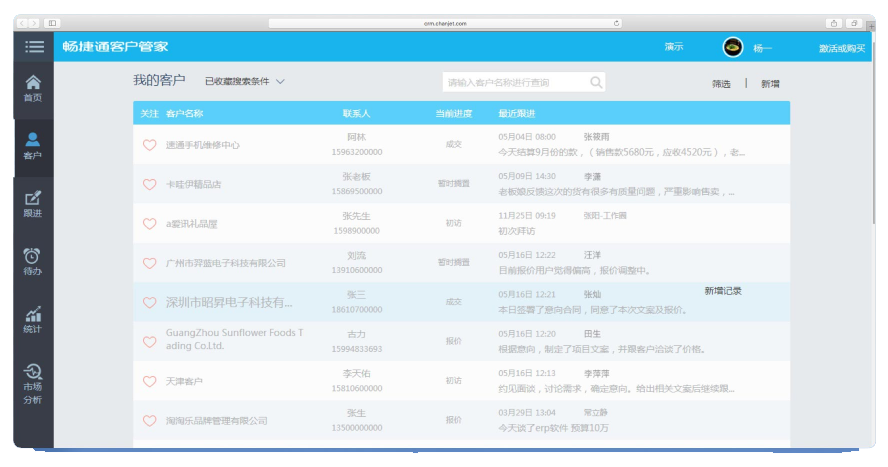Click contact 张老板
Screen dimensions: 888x467
[357, 177]
